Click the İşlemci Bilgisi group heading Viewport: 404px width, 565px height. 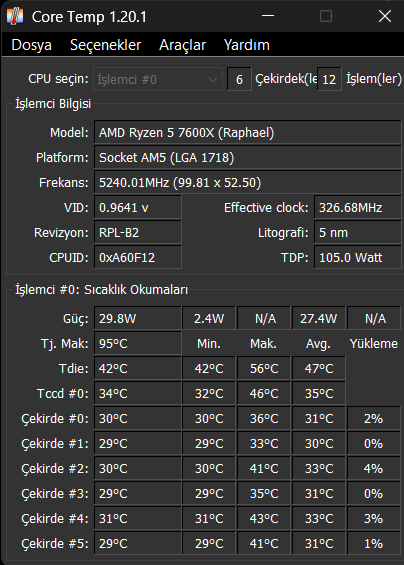pos(53,104)
